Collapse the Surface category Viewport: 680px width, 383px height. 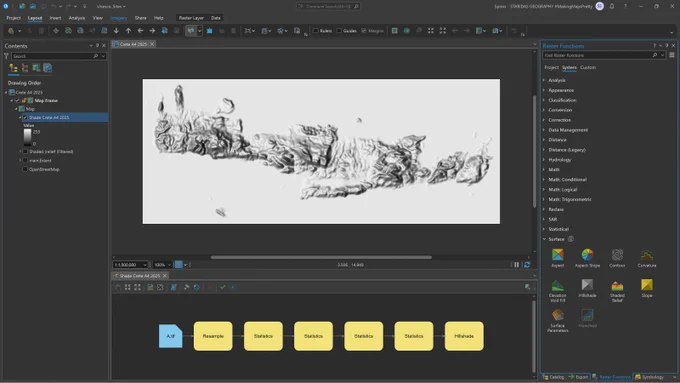(544, 239)
